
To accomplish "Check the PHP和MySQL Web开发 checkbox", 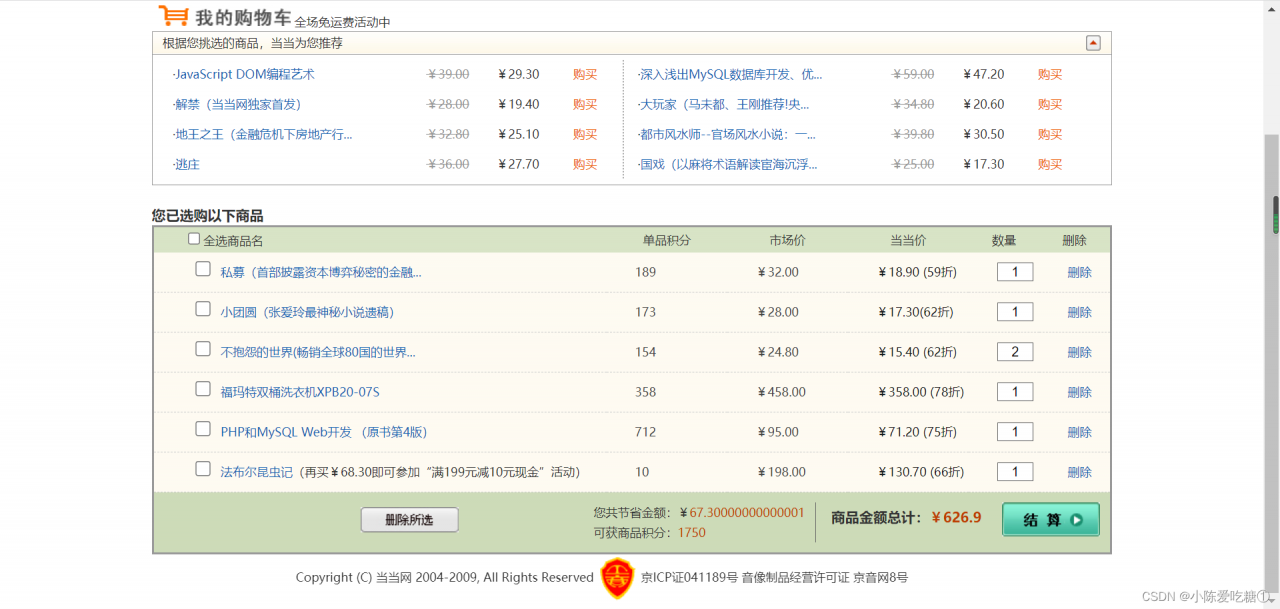I will click(x=203, y=429).
